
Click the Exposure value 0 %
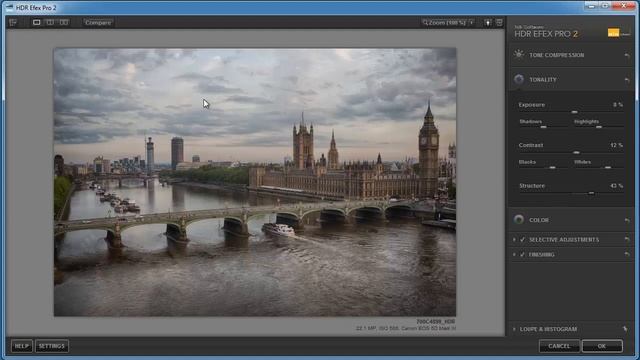618,105
